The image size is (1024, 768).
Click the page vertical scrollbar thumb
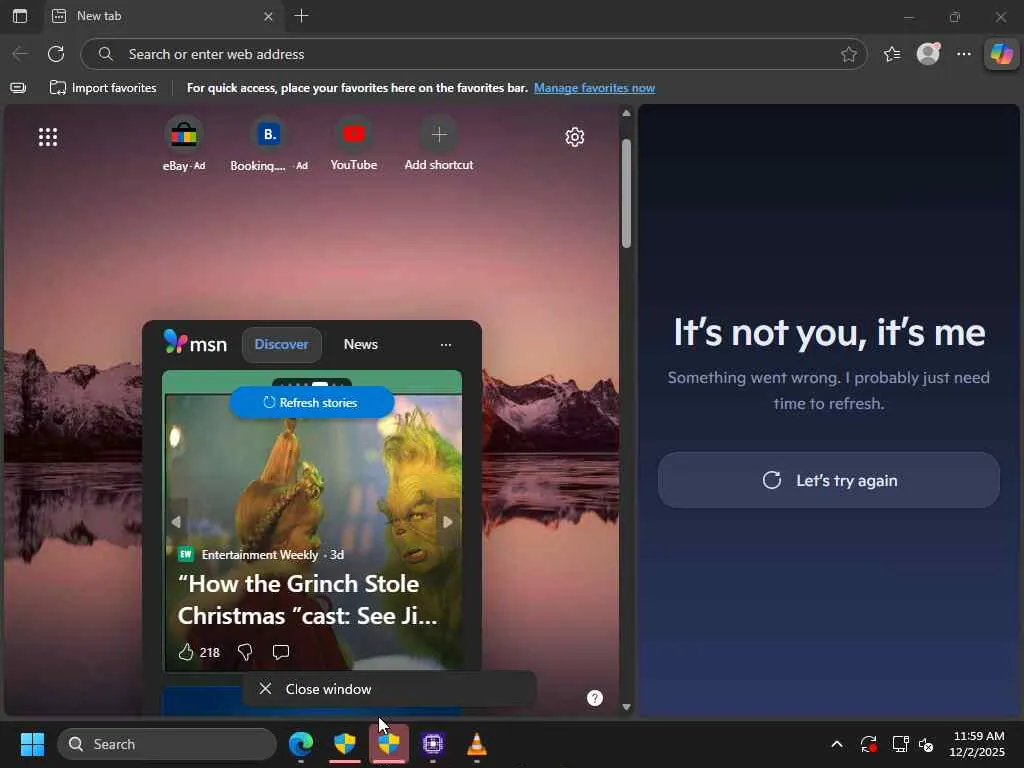(x=626, y=193)
